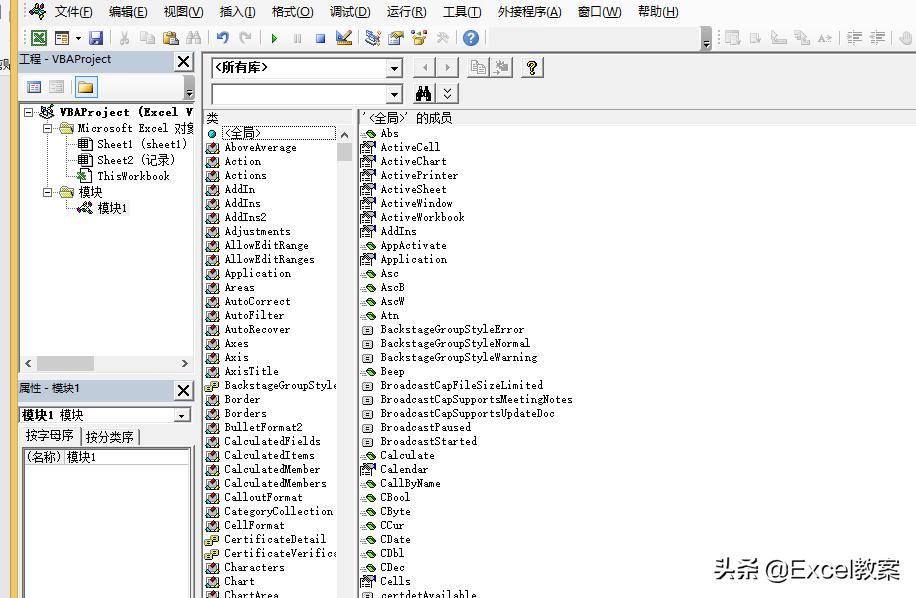The width and height of the screenshot is (916, 598).
Task: Click the View Code icon in project panel
Action: click(x=34, y=88)
